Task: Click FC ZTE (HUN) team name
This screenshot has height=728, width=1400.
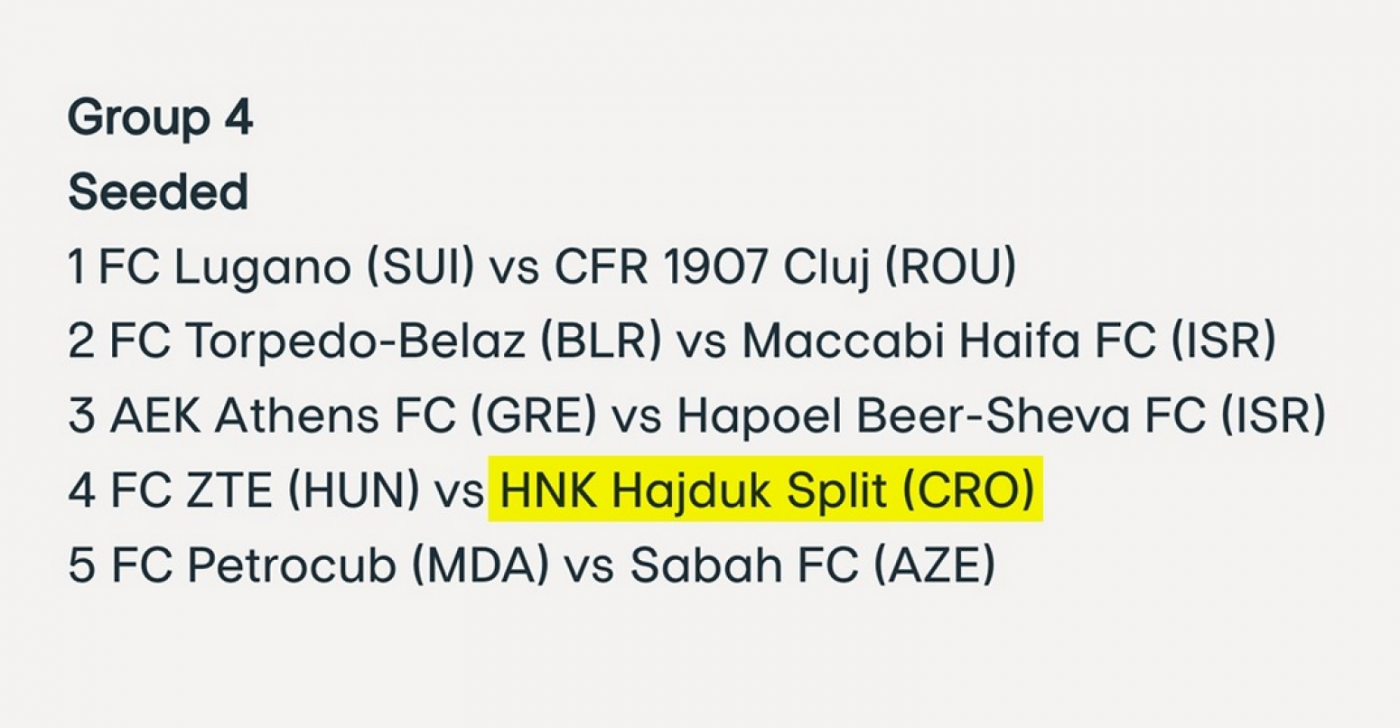Action: point(265,492)
